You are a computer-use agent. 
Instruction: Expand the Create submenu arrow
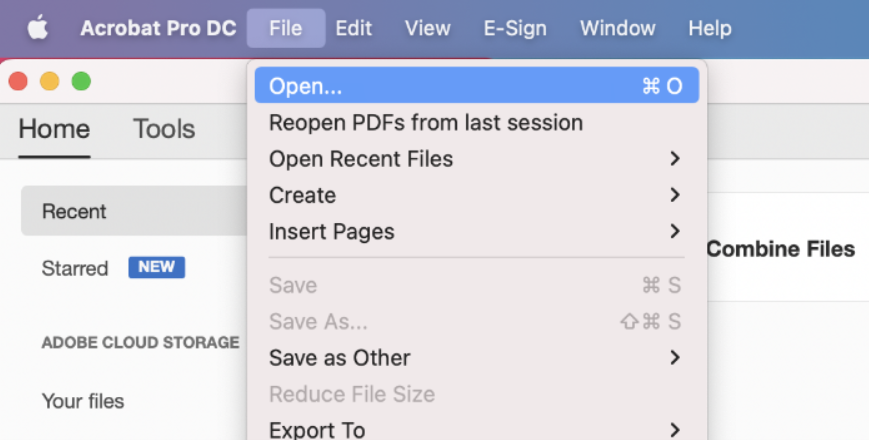coord(675,195)
